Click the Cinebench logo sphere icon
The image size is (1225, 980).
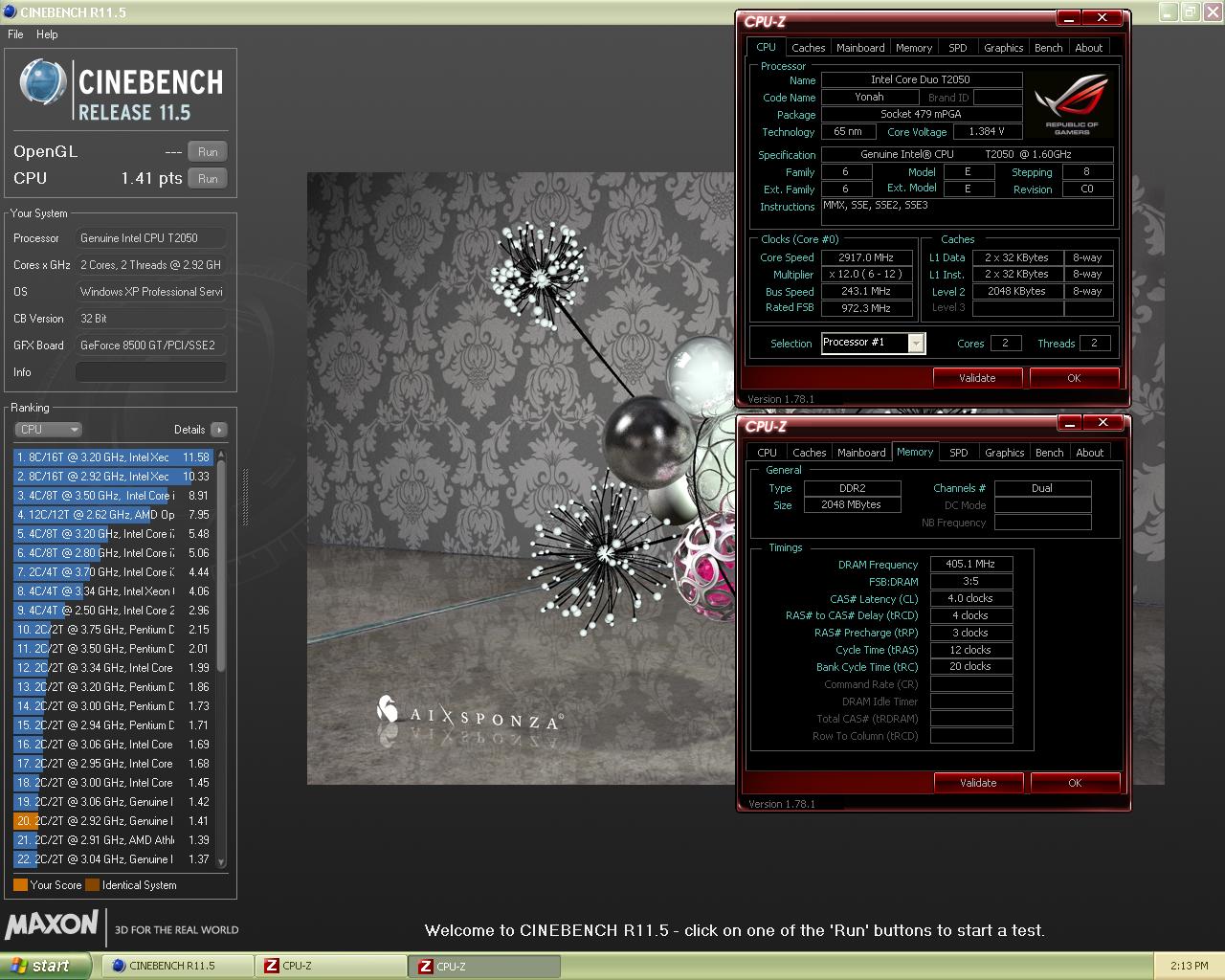(42, 82)
